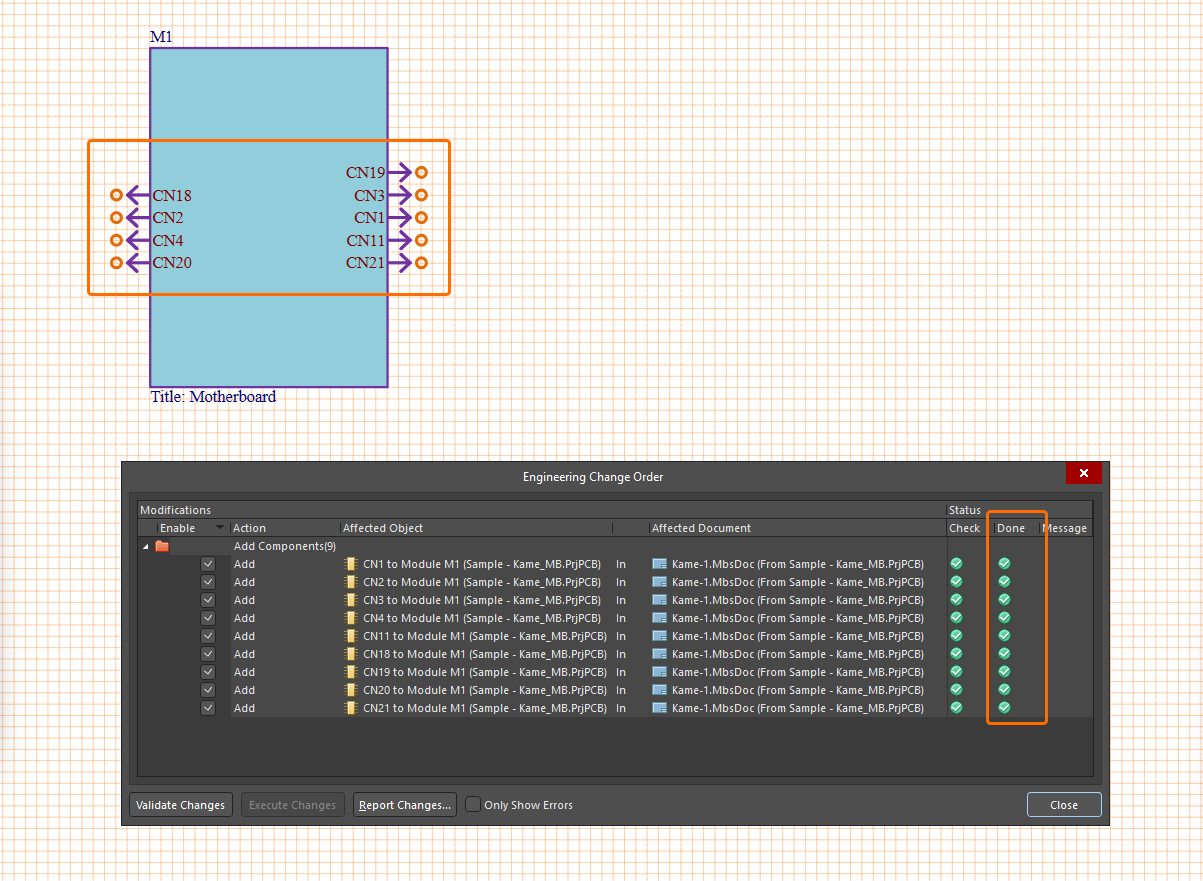Open the Enable column dropdown arrow

pyautogui.click(x=219, y=528)
